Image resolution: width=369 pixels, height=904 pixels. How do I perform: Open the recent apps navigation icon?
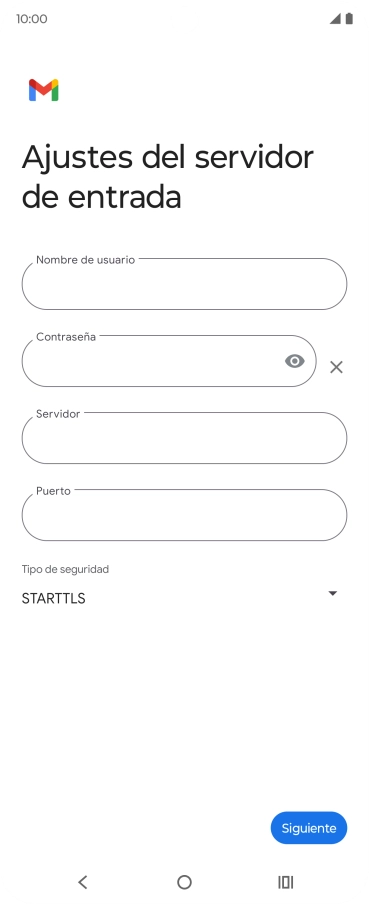pyautogui.click(x=285, y=882)
